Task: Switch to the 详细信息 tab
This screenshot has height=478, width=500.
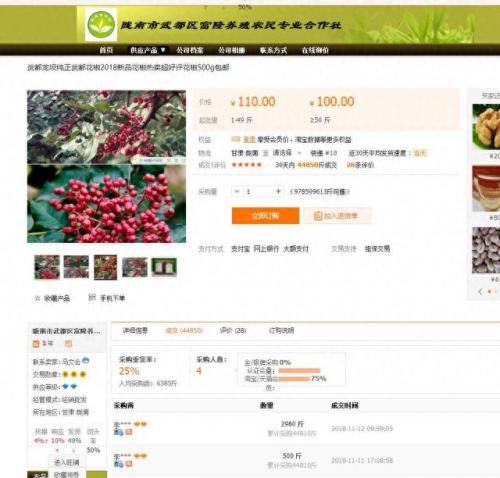Action: click(135, 331)
